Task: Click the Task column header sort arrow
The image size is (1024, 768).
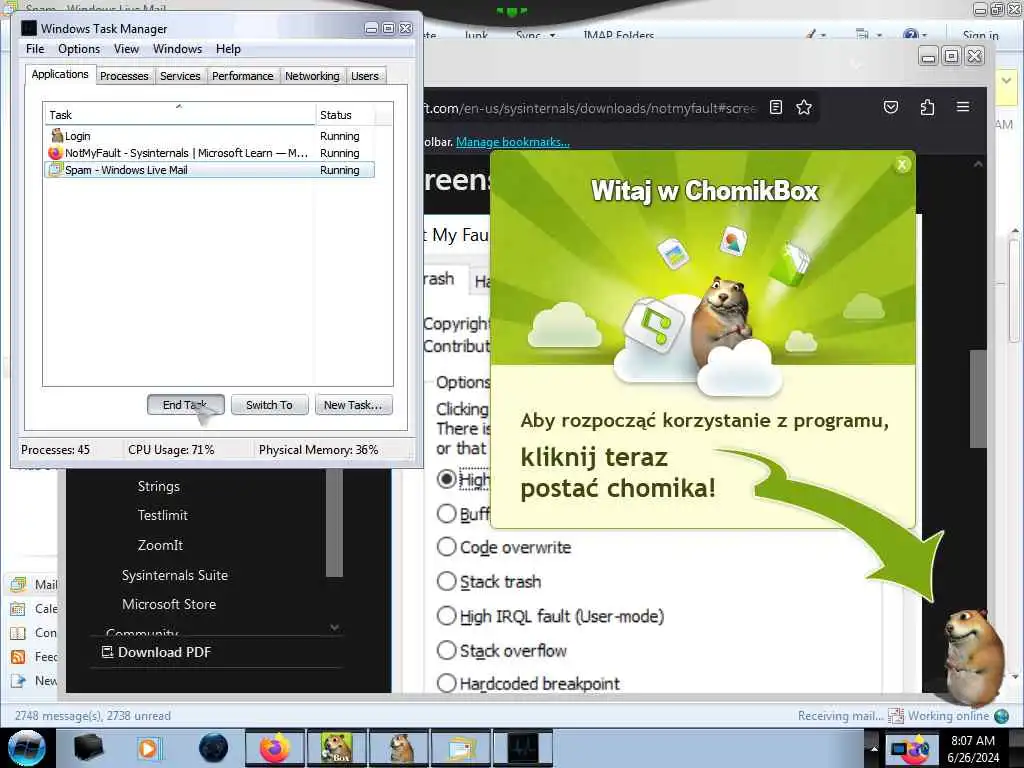Action: [x=179, y=106]
